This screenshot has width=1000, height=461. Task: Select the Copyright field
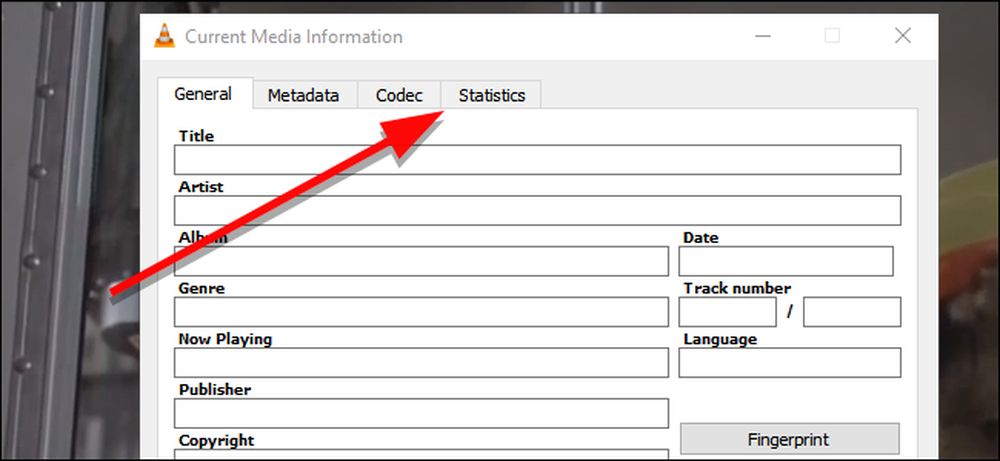421,455
